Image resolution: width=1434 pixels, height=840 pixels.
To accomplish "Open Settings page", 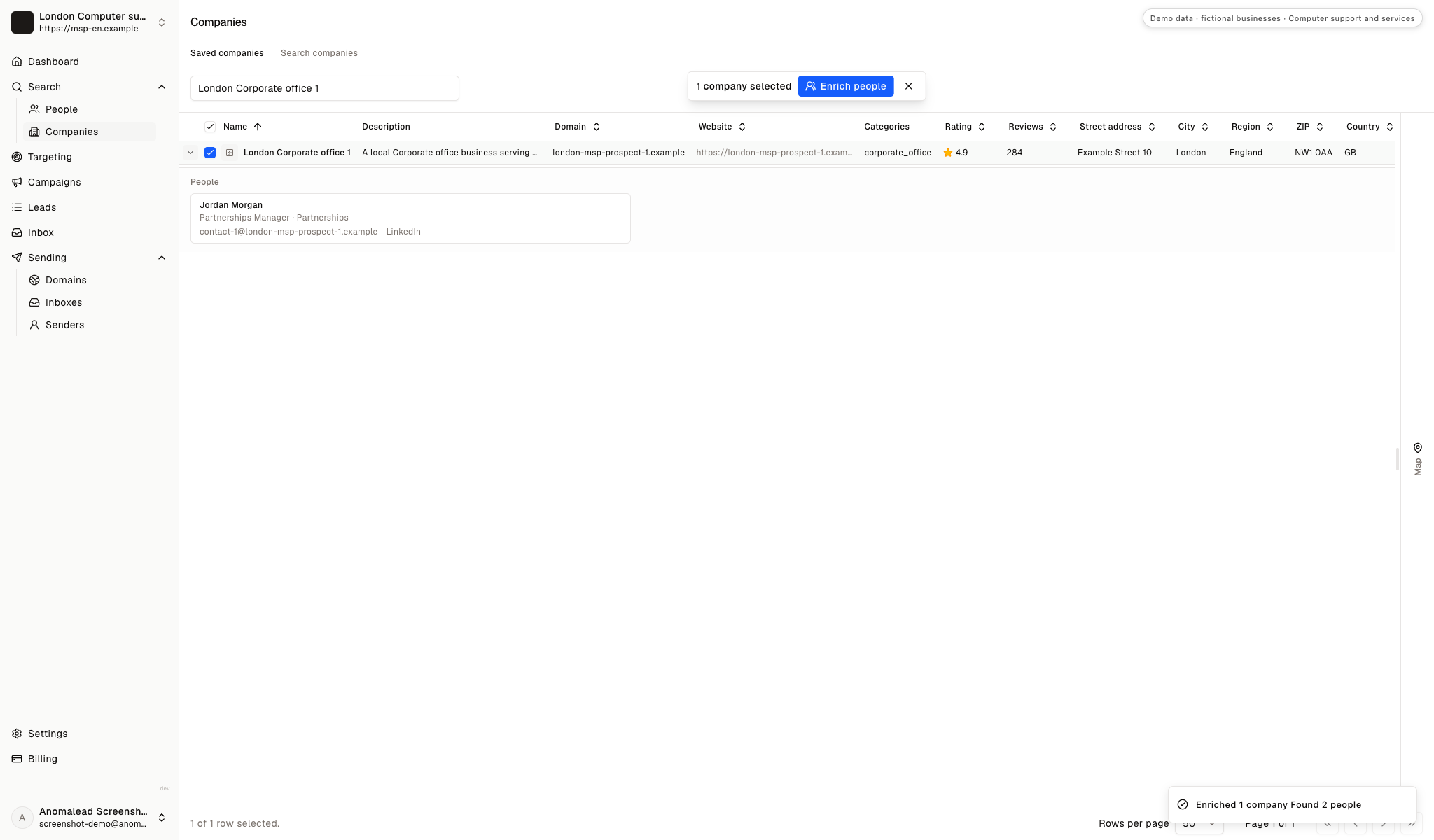I will point(48,734).
